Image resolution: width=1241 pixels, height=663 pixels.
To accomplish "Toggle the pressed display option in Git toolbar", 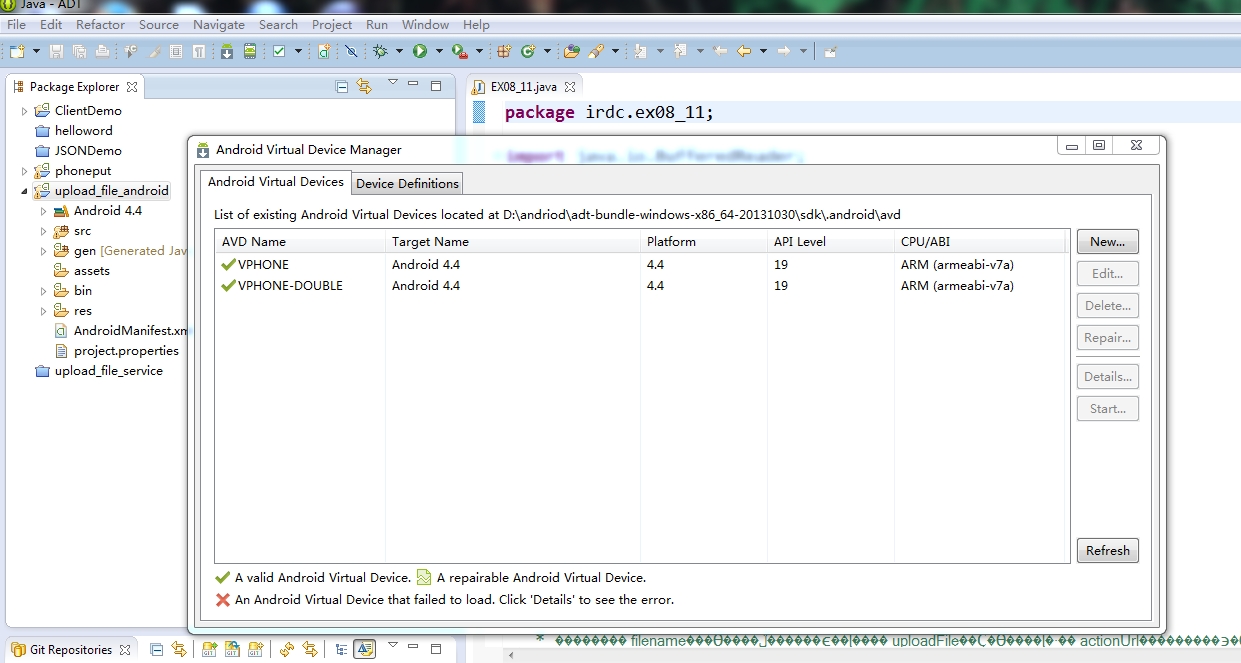I will click(365, 650).
